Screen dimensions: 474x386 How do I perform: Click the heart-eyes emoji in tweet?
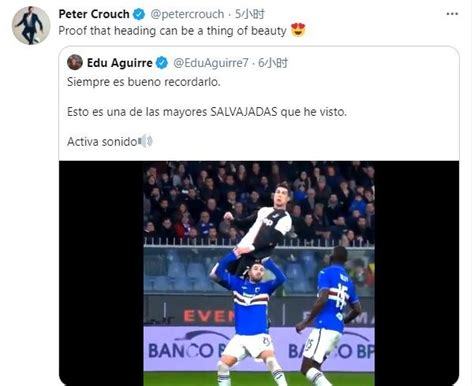click(x=298, y=30)
